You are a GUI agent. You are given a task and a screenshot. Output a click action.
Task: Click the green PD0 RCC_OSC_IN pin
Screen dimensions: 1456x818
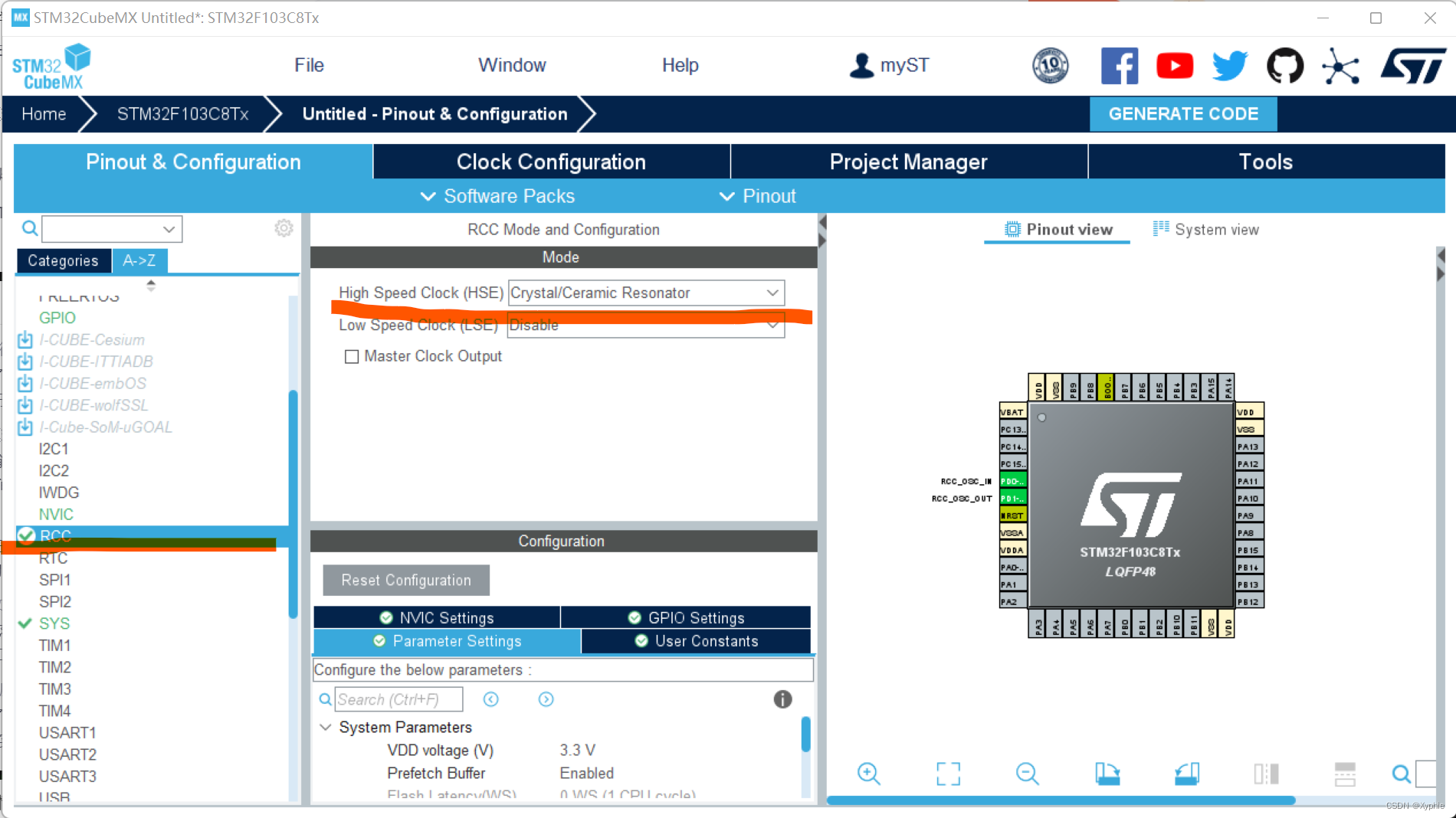[1012, 481]
